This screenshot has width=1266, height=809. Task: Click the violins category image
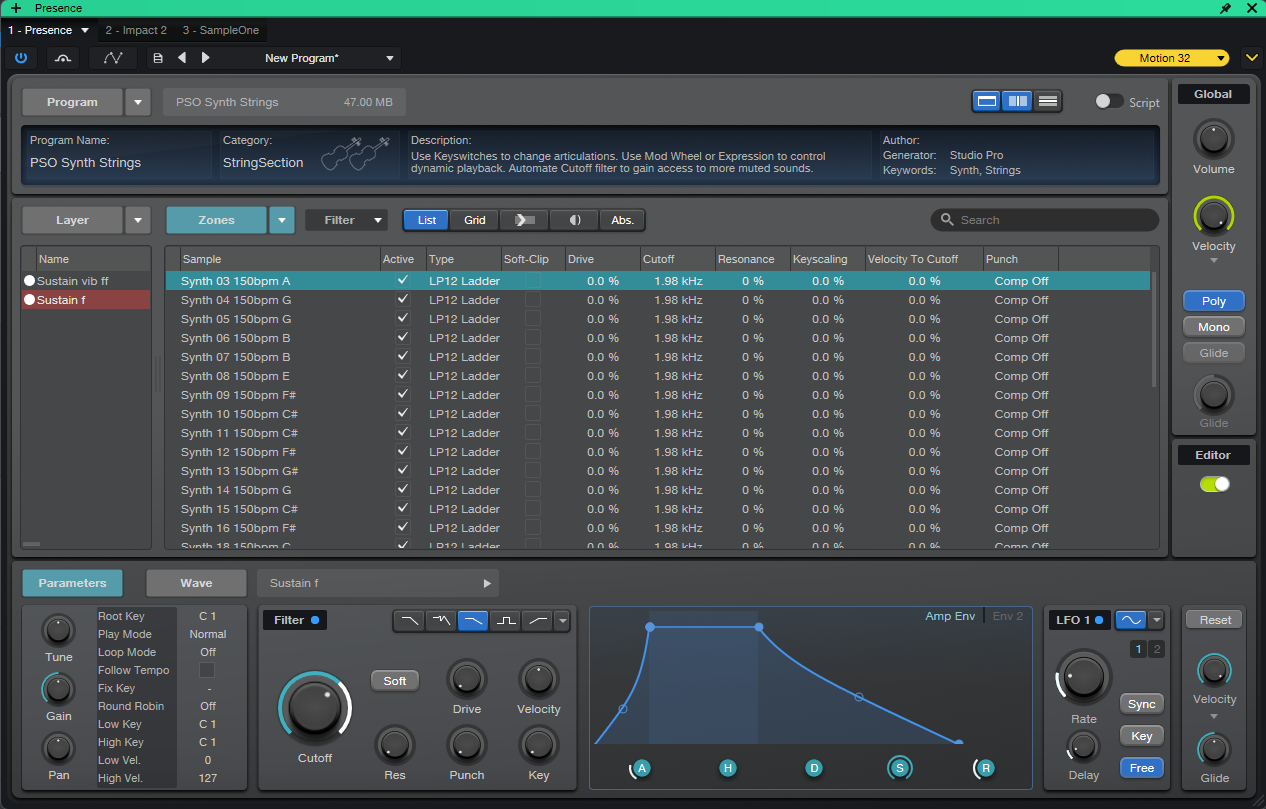[358, 153]
